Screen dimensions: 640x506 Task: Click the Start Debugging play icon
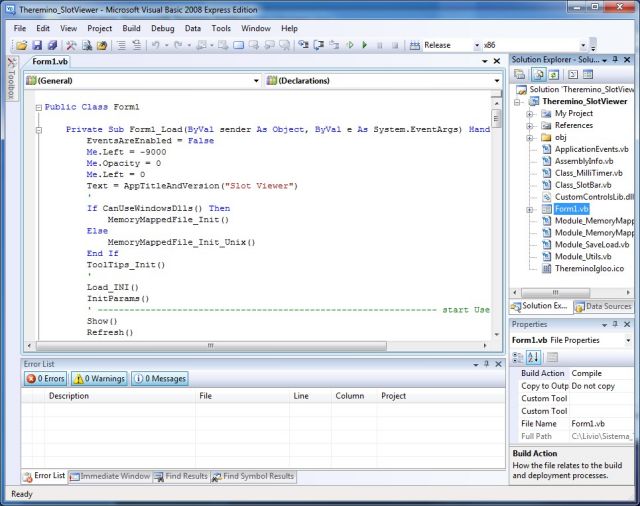tap(364, 45)
